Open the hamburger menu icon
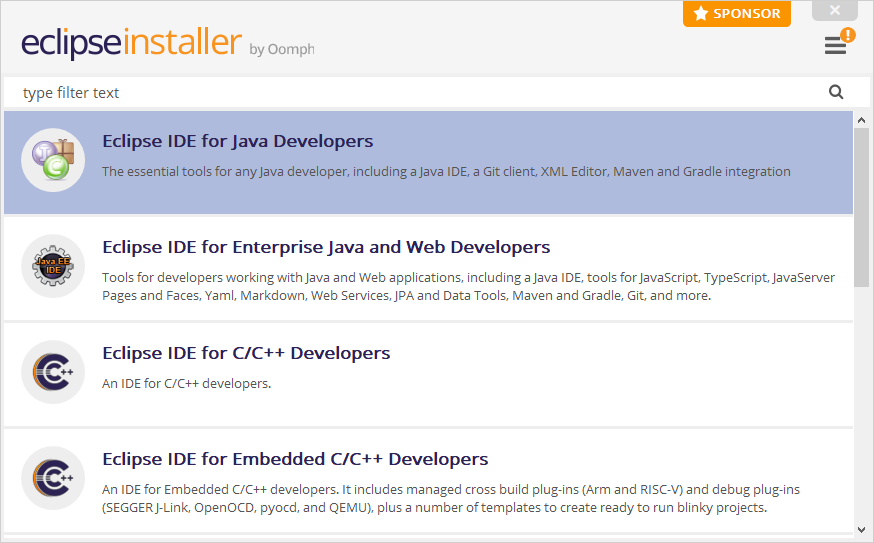This screenshot has width=874, height=543. point(835,45)
